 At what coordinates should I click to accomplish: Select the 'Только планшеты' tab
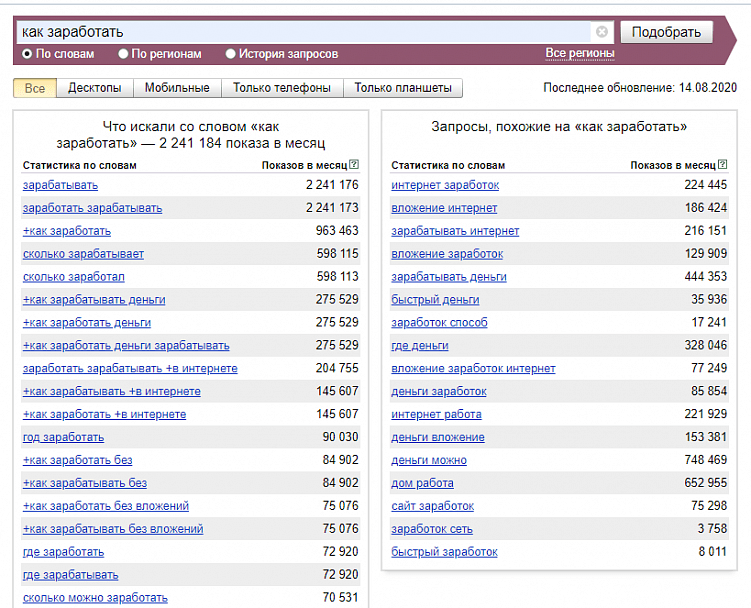click(403, 88)
